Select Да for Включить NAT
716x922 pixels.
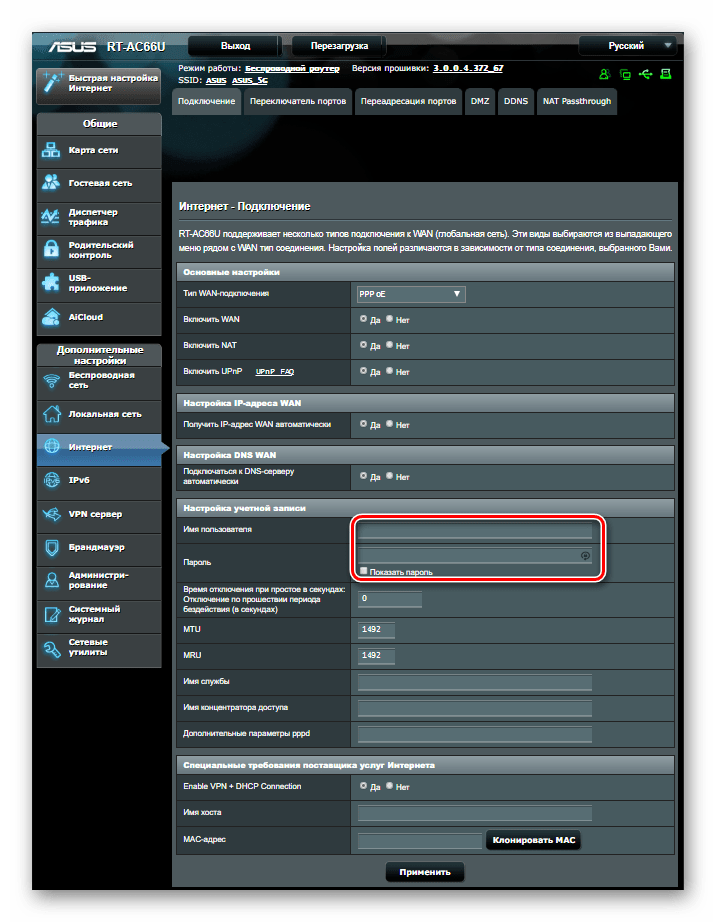pyautogui.click(x=363, y=345)
